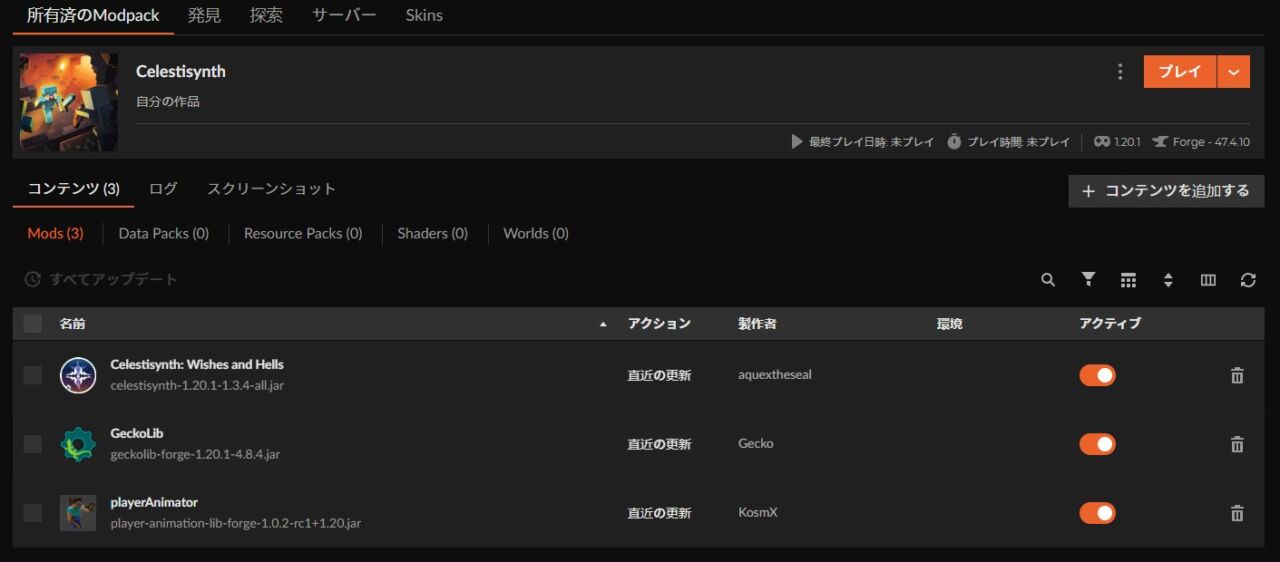Click the コンテンツを追加する button
The image size is (1280, 562).
[1166, 191]
